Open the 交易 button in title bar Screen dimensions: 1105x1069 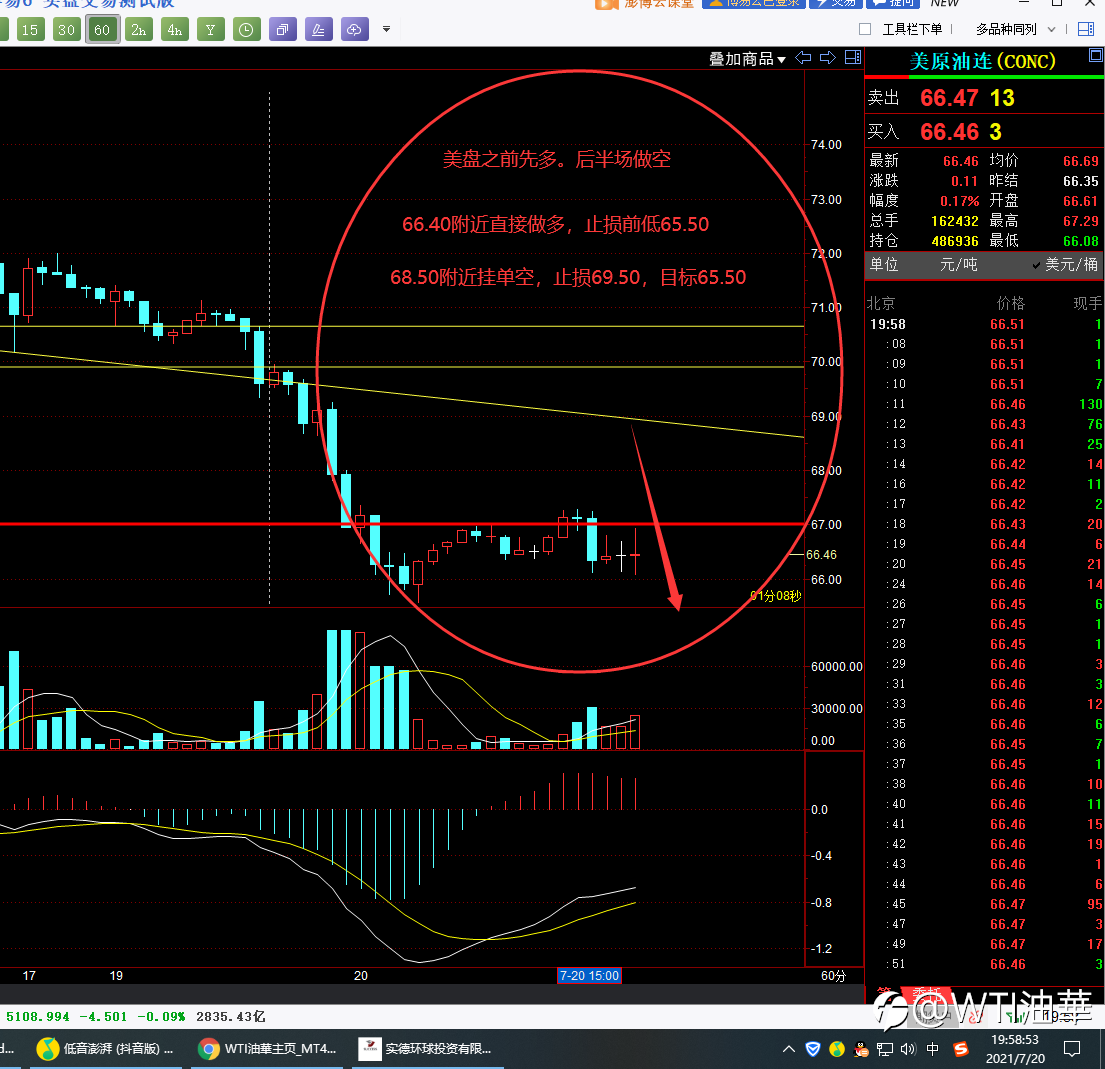[x=835, y=4]
